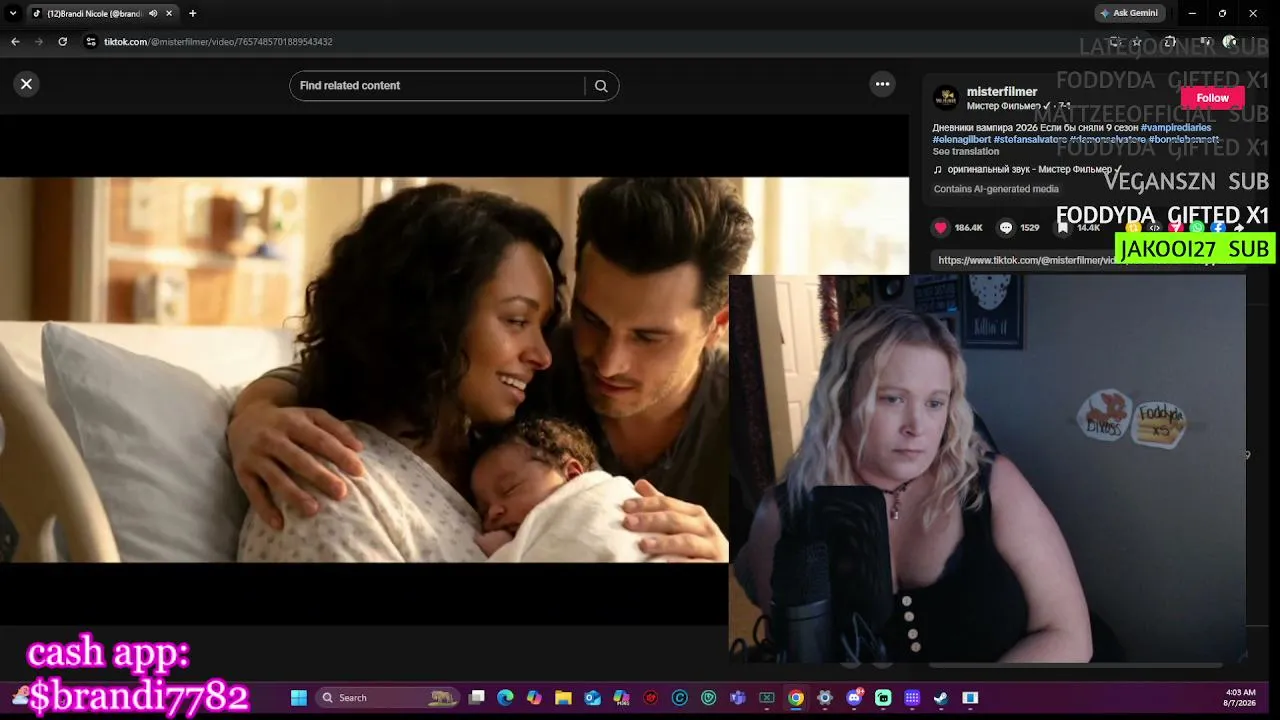The height and width of the screenshot is (720, 1280).
Task: Launch Microsoft Edge from the taskbar
Action: 505,698
